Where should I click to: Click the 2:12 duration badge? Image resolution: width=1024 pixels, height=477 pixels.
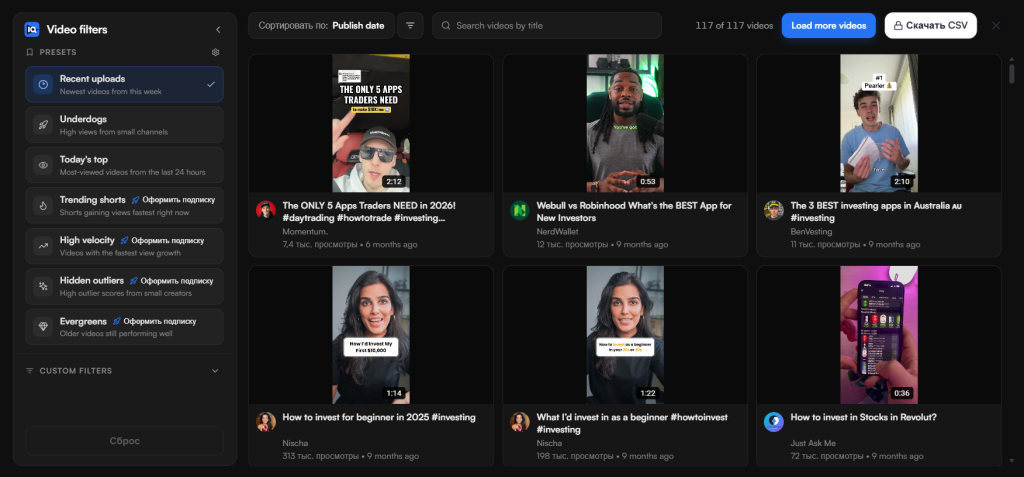pos(393,181)
